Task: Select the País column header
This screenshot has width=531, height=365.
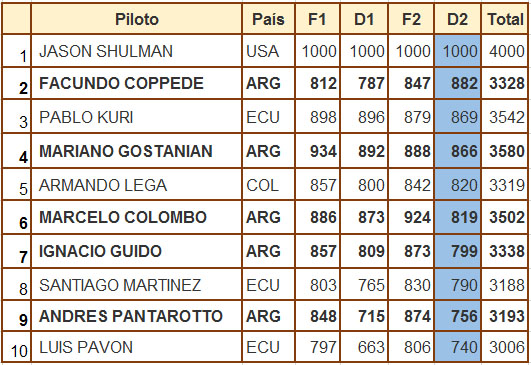Action: point(268,19)
